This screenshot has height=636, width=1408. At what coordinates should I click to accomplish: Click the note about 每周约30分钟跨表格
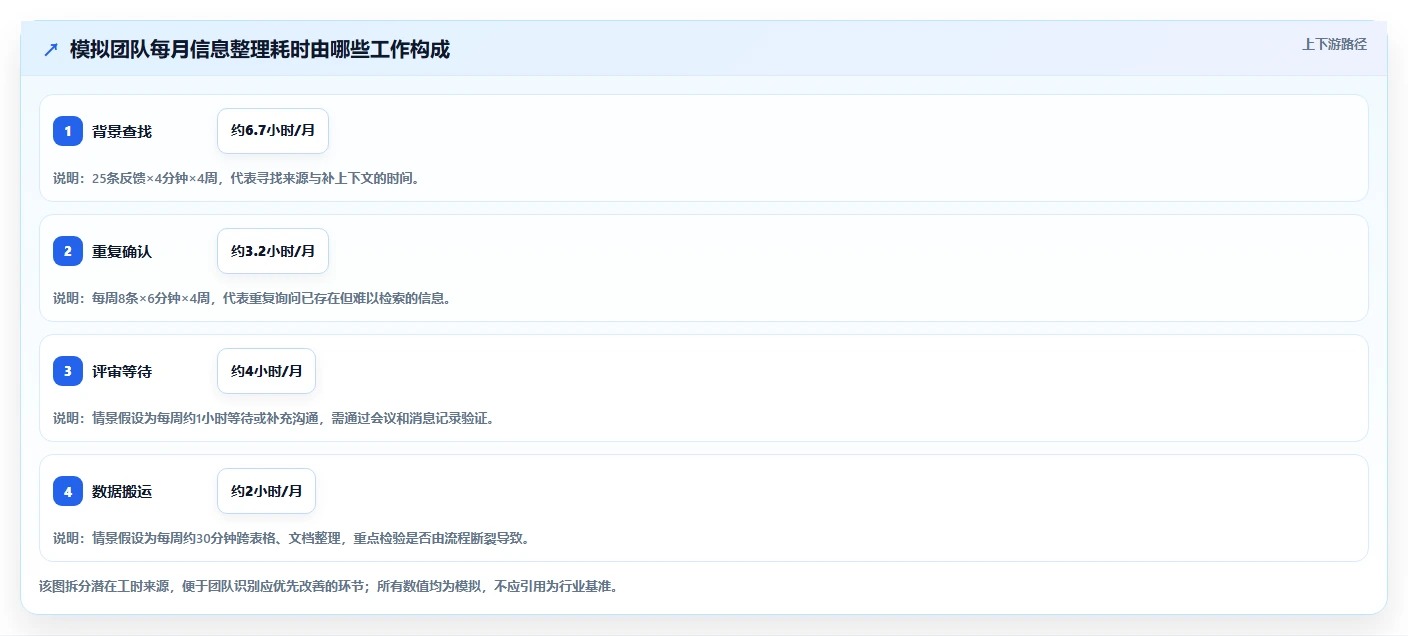(291, 538)
